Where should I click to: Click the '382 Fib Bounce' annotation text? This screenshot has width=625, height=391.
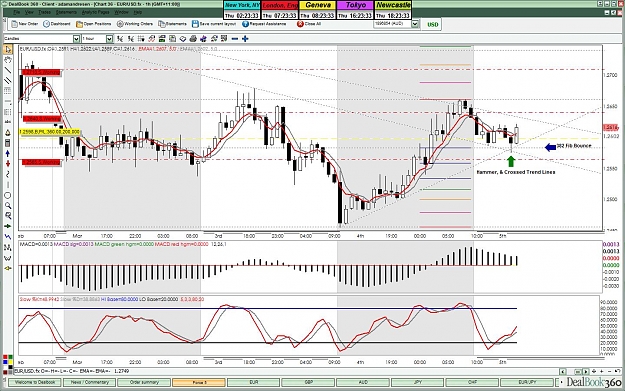tap(574, 146)
